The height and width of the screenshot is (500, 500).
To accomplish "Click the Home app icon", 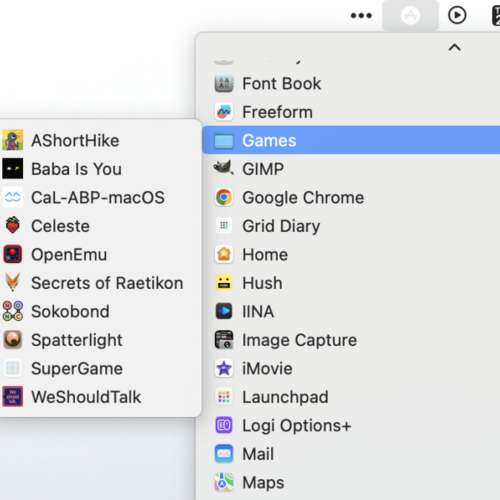I will (224, 254).
